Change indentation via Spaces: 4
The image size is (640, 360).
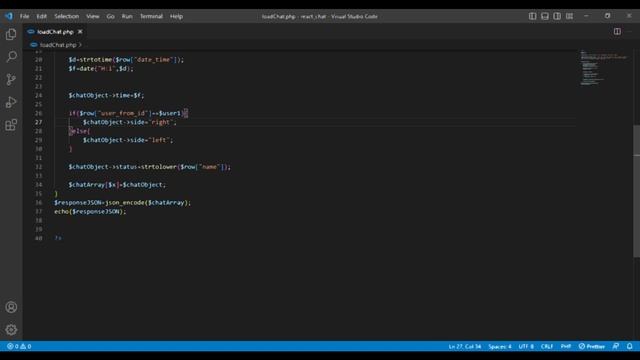(x=500, y=346)
